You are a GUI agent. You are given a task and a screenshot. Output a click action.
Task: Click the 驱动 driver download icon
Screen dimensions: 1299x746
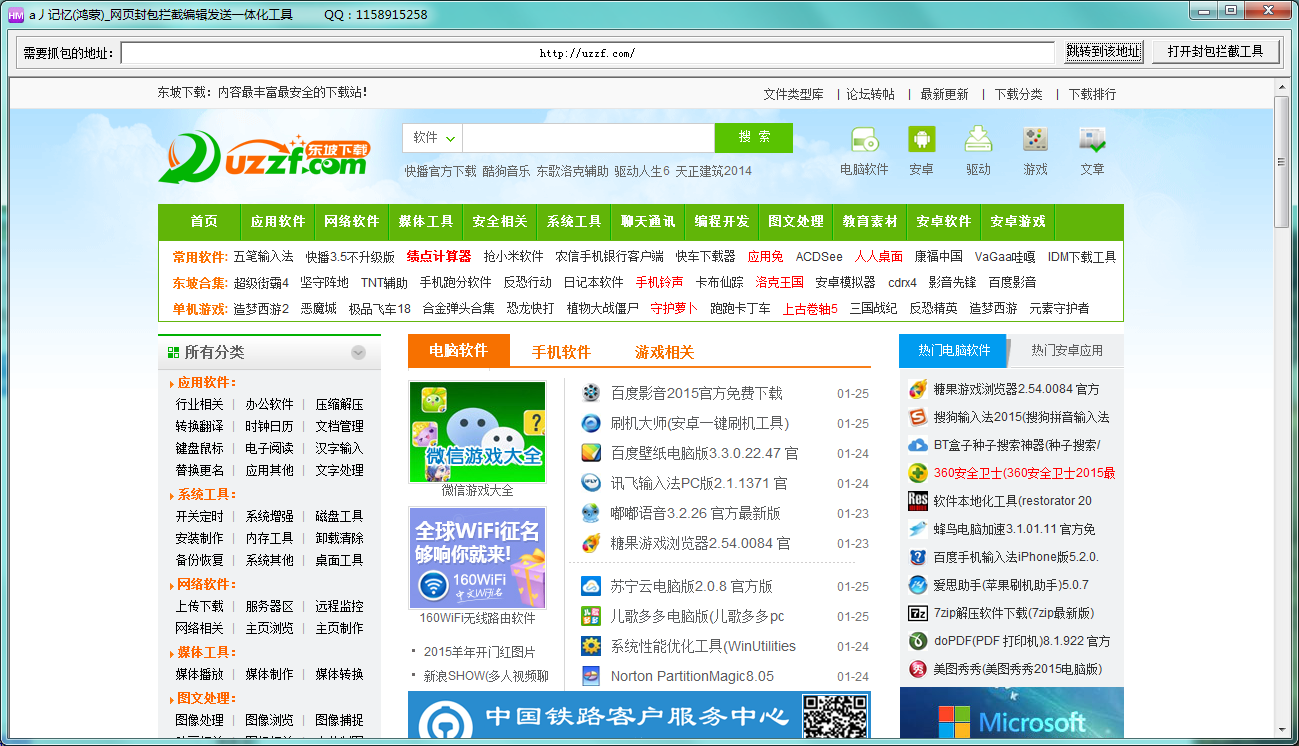point(978,140)
